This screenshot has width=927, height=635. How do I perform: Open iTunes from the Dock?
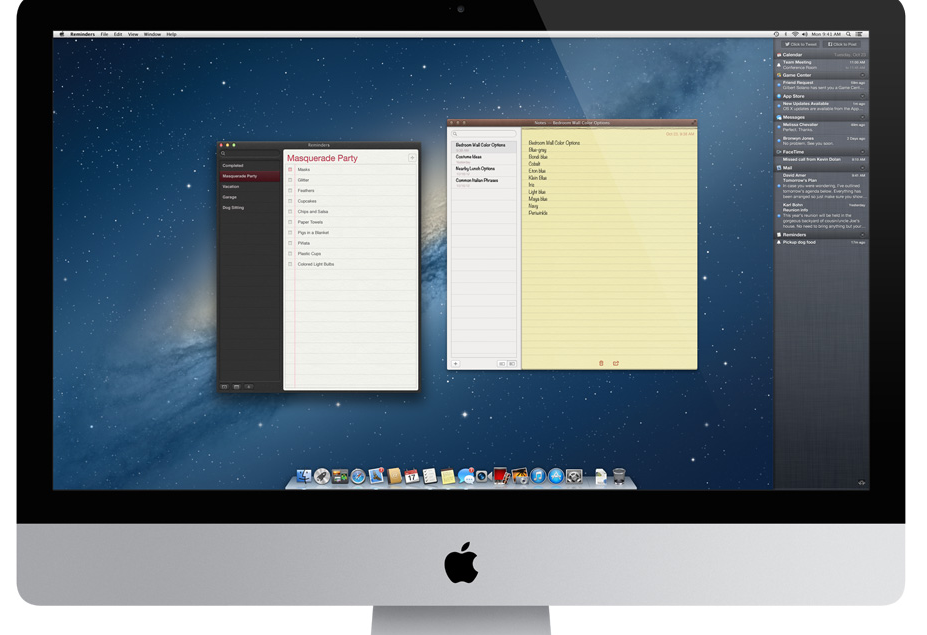pos(538,477)
